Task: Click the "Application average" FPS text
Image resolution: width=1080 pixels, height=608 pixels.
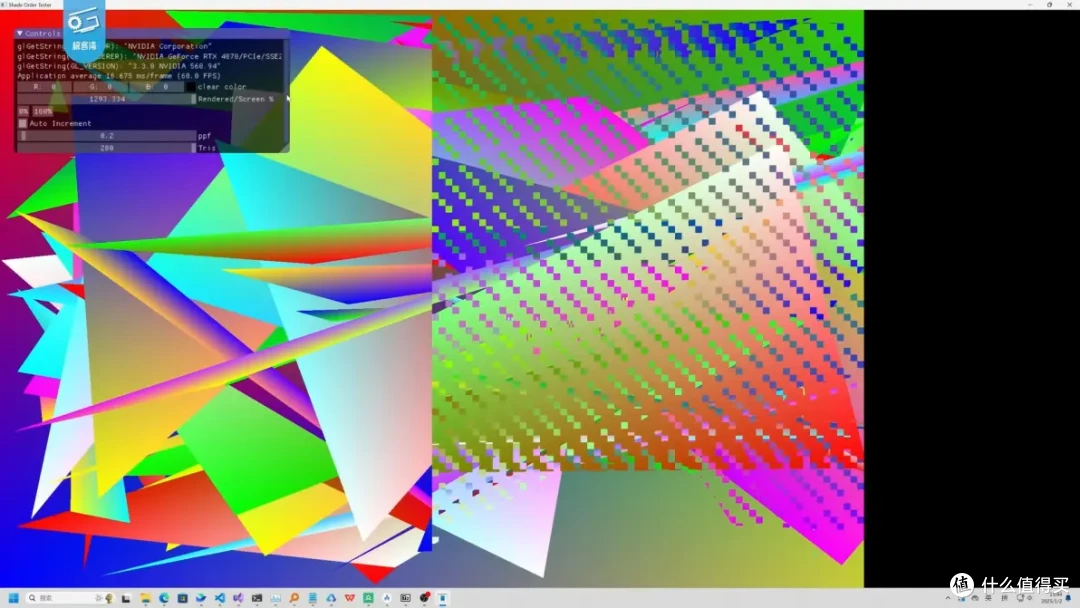Action: tap(119, 76)
